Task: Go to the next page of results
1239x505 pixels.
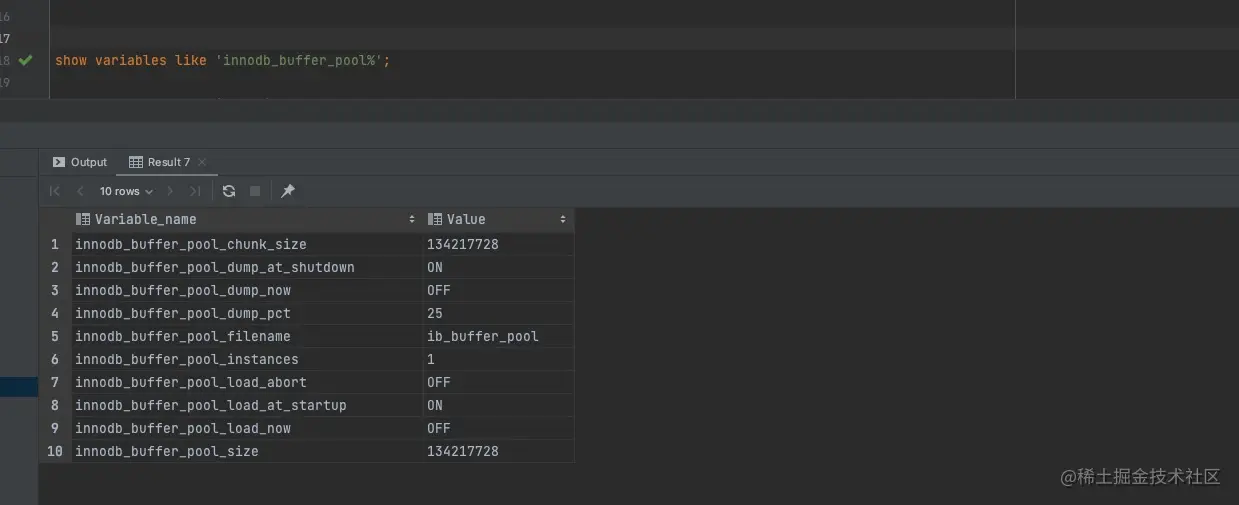Action: pos(171,191)
